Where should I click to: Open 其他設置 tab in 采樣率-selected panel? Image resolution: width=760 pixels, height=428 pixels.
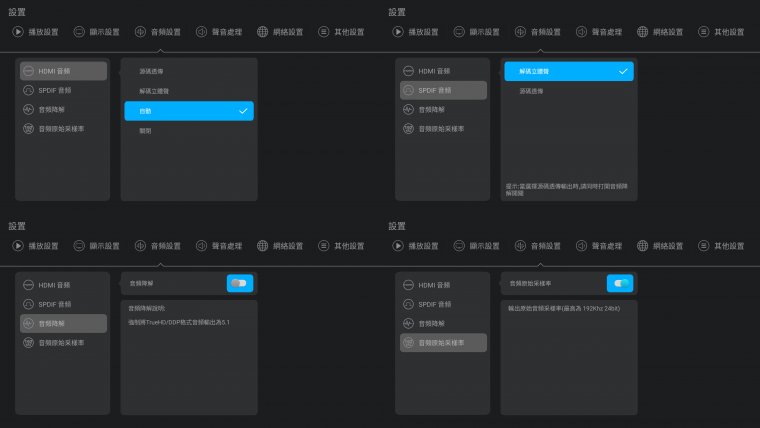click(x=721, y=246)
